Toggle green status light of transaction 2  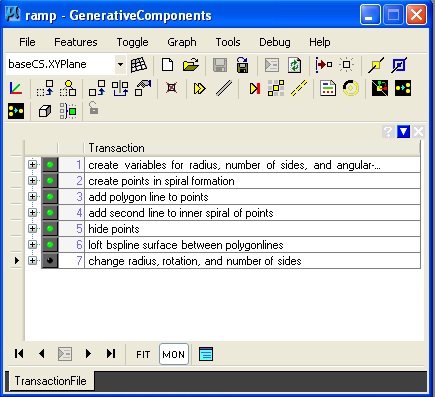[x=50, y=181]
